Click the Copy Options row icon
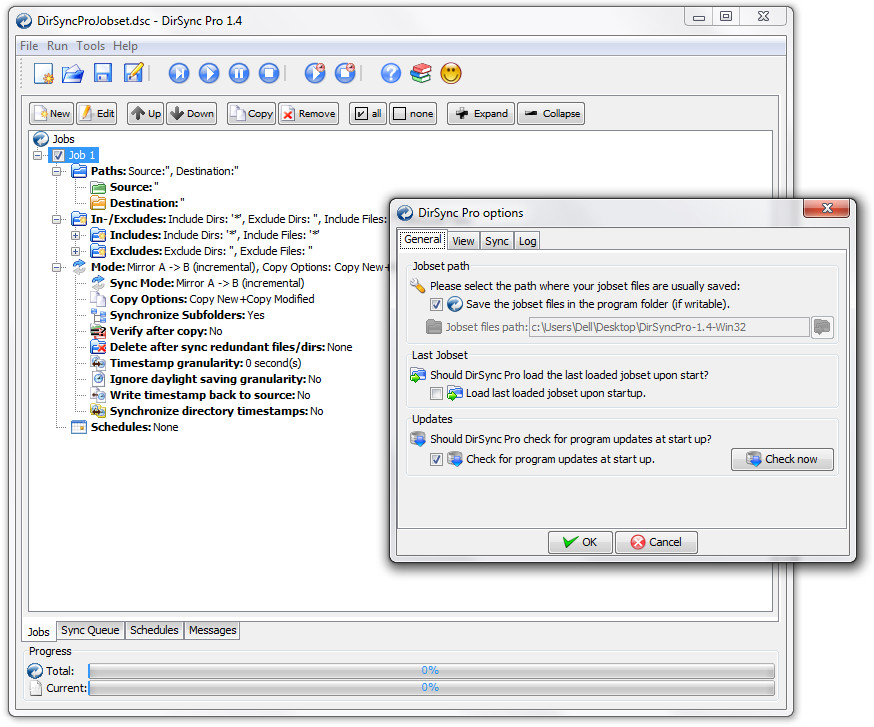 (x=98, y=299)
